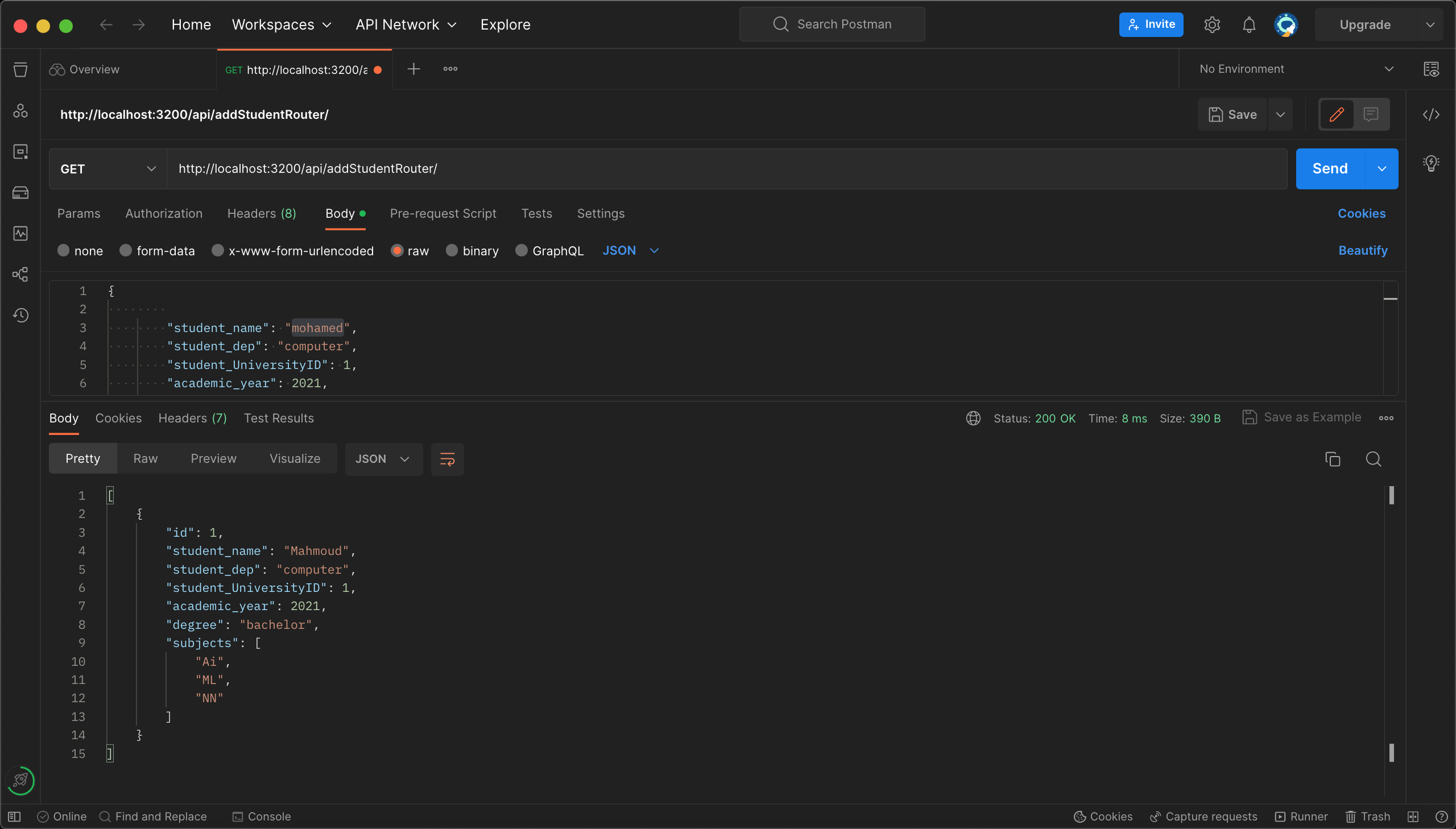Select the form-data body type
This screenshot has width=1456, height=829.
click(x=157, y=251)
